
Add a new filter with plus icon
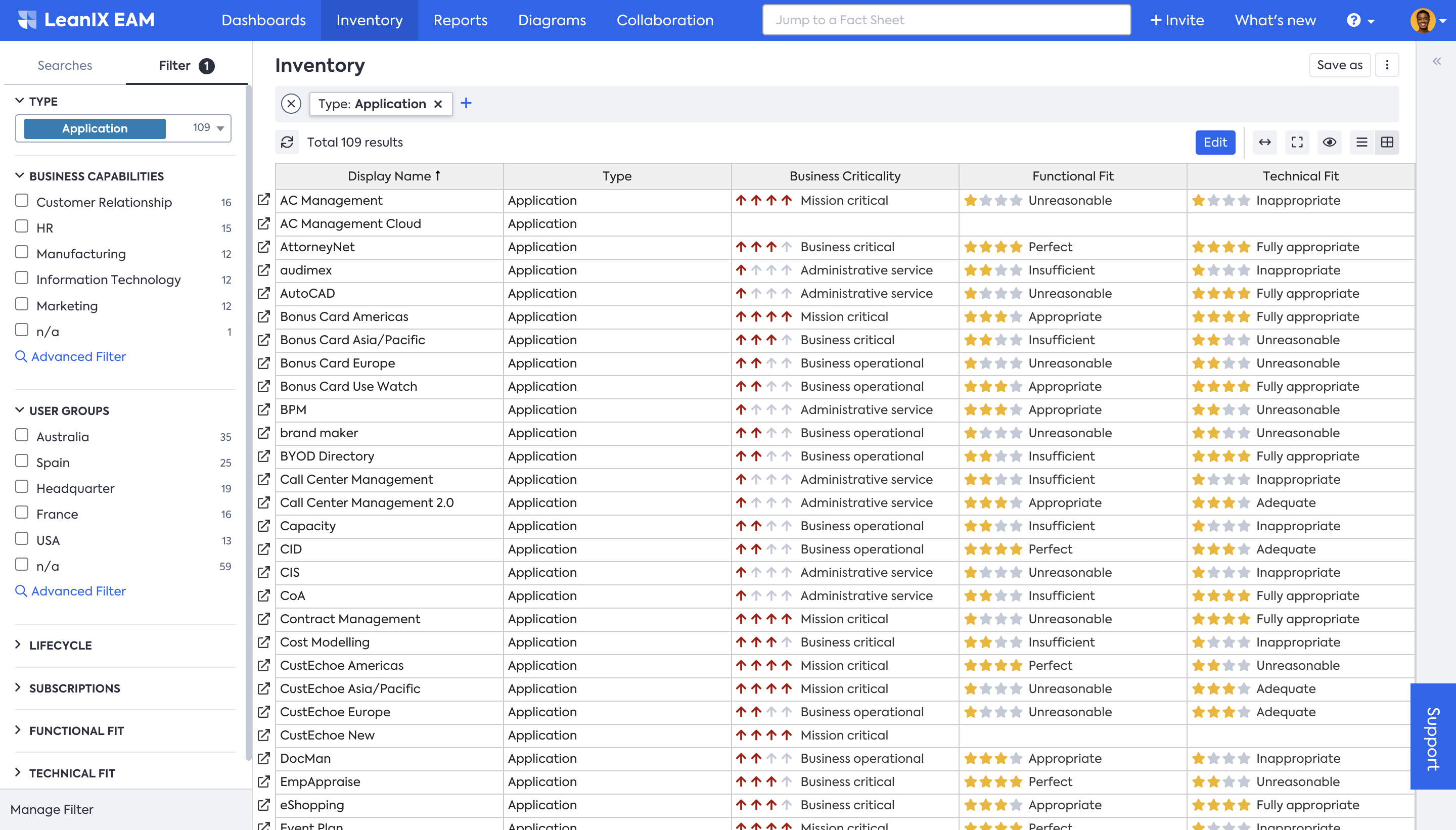click(466, 103)
